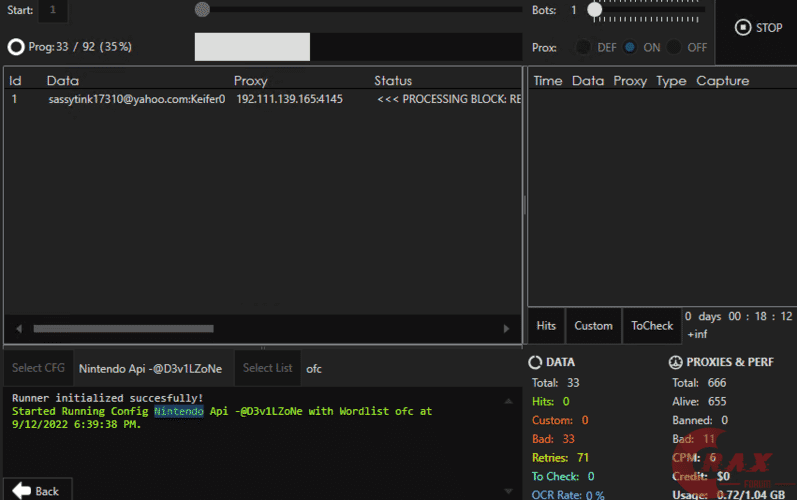The width and height of the screenshot is (797, 500).
Task: Click the Start number input field
Action: point(52,10)
